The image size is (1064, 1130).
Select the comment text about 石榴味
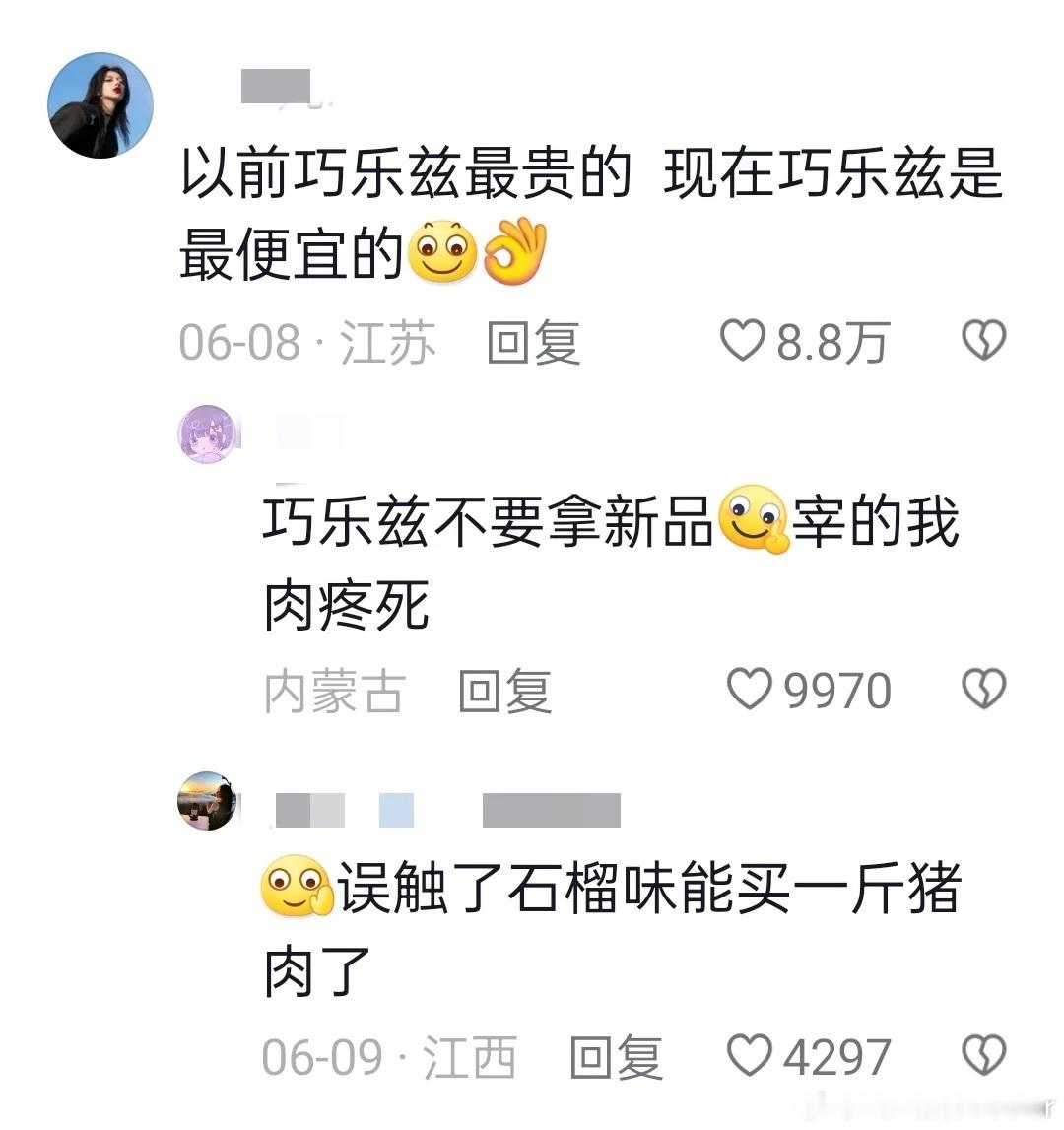point(613,929)
